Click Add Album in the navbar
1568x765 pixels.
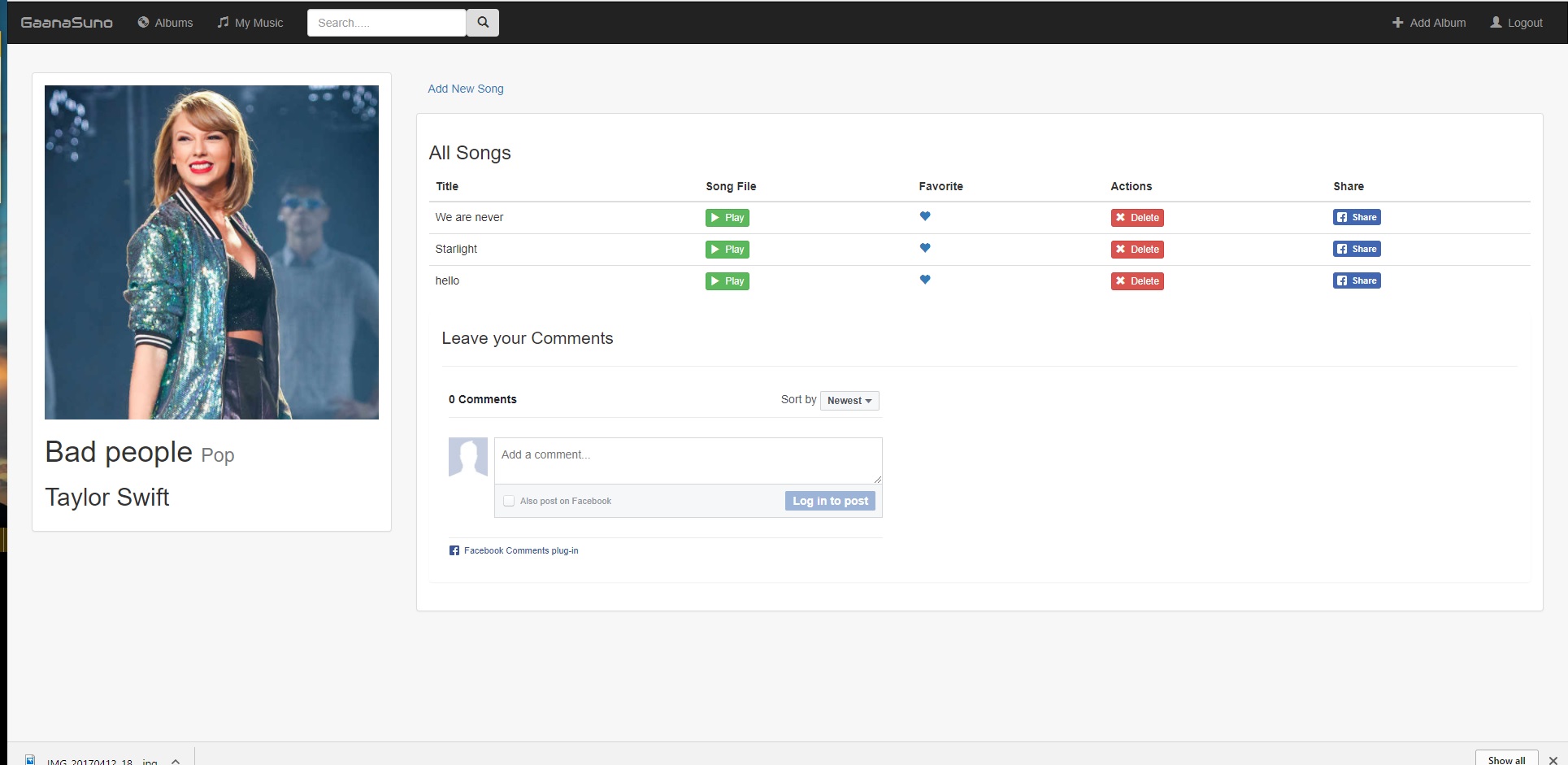pos(1429,23)
